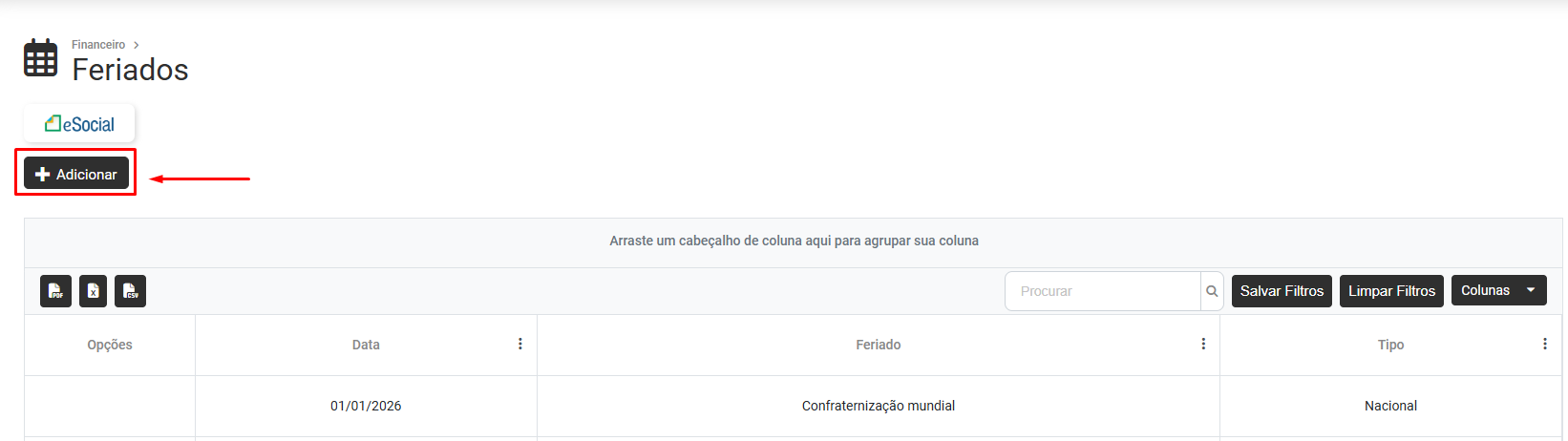Select the Confraternização mundial row cell

(878, 406)
